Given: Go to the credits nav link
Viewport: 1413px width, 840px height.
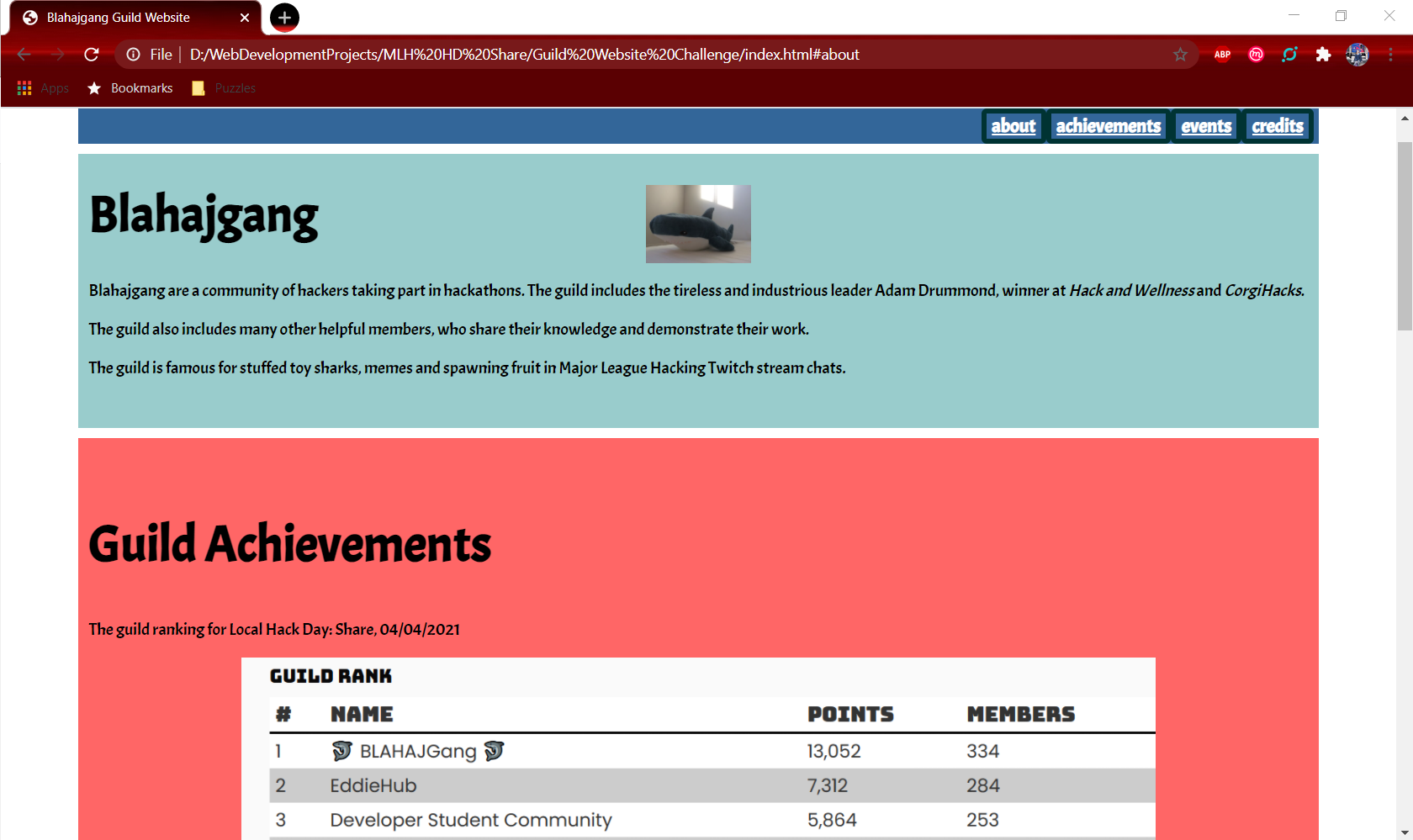Looking at the screenshot, I should (1278, 126).
